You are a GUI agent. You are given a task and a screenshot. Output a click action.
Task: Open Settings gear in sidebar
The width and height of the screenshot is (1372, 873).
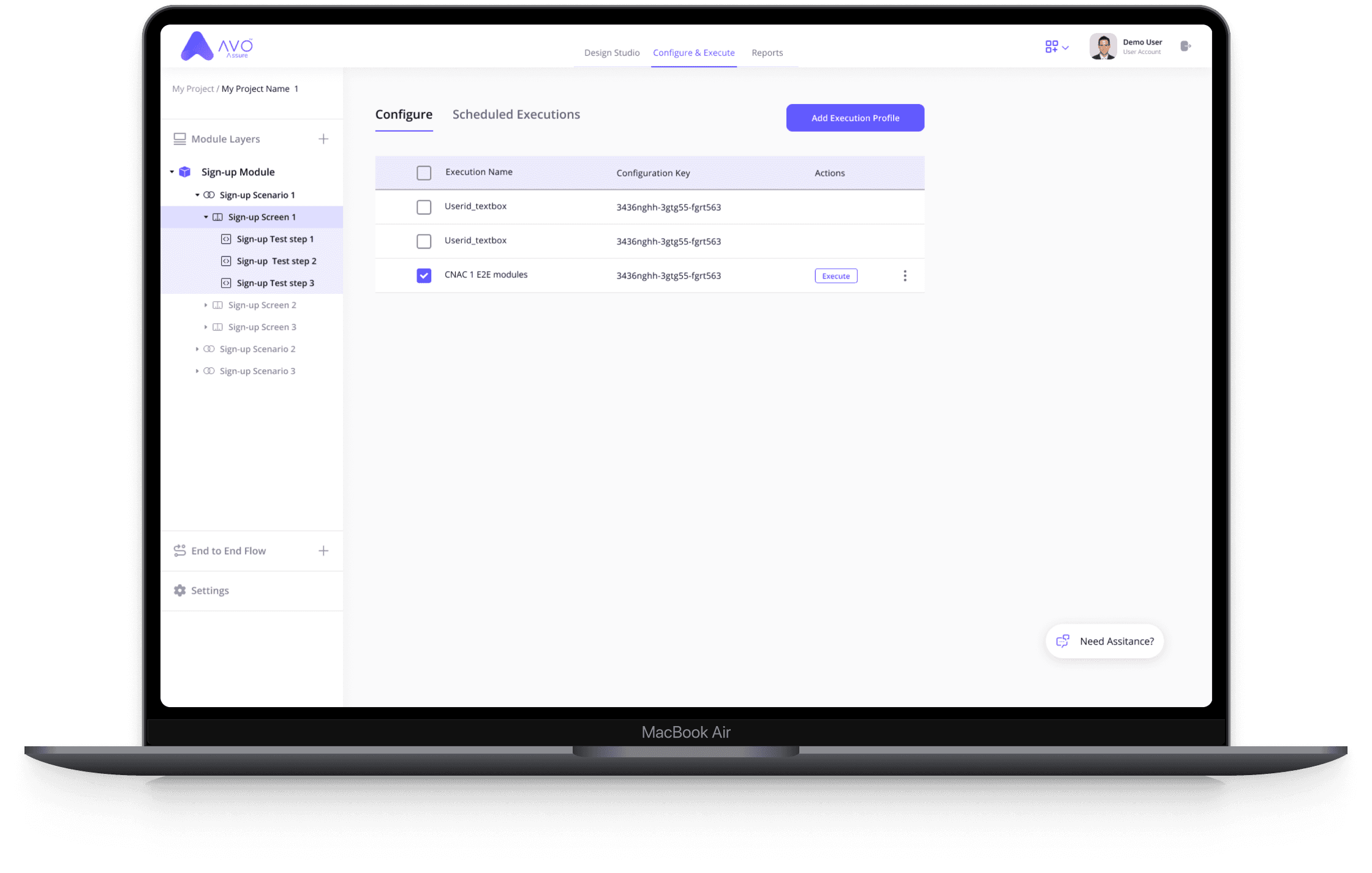(x=179, y=590)
